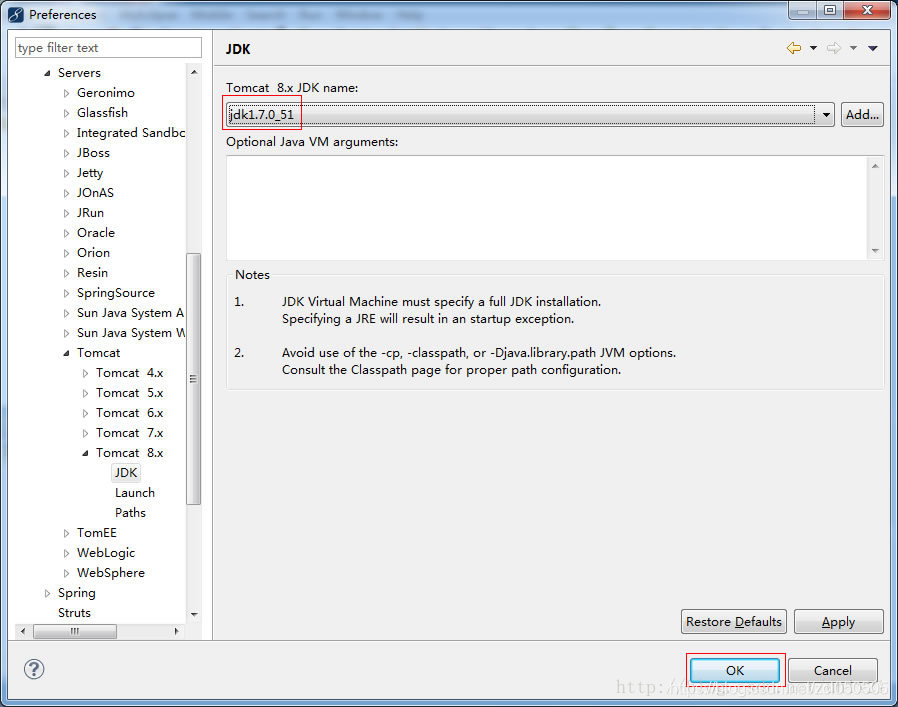Image resolution: width=898 pixels, height=707 pixels.
Task: Expand the Tomcat 4.x node
Action: (85, 374)
